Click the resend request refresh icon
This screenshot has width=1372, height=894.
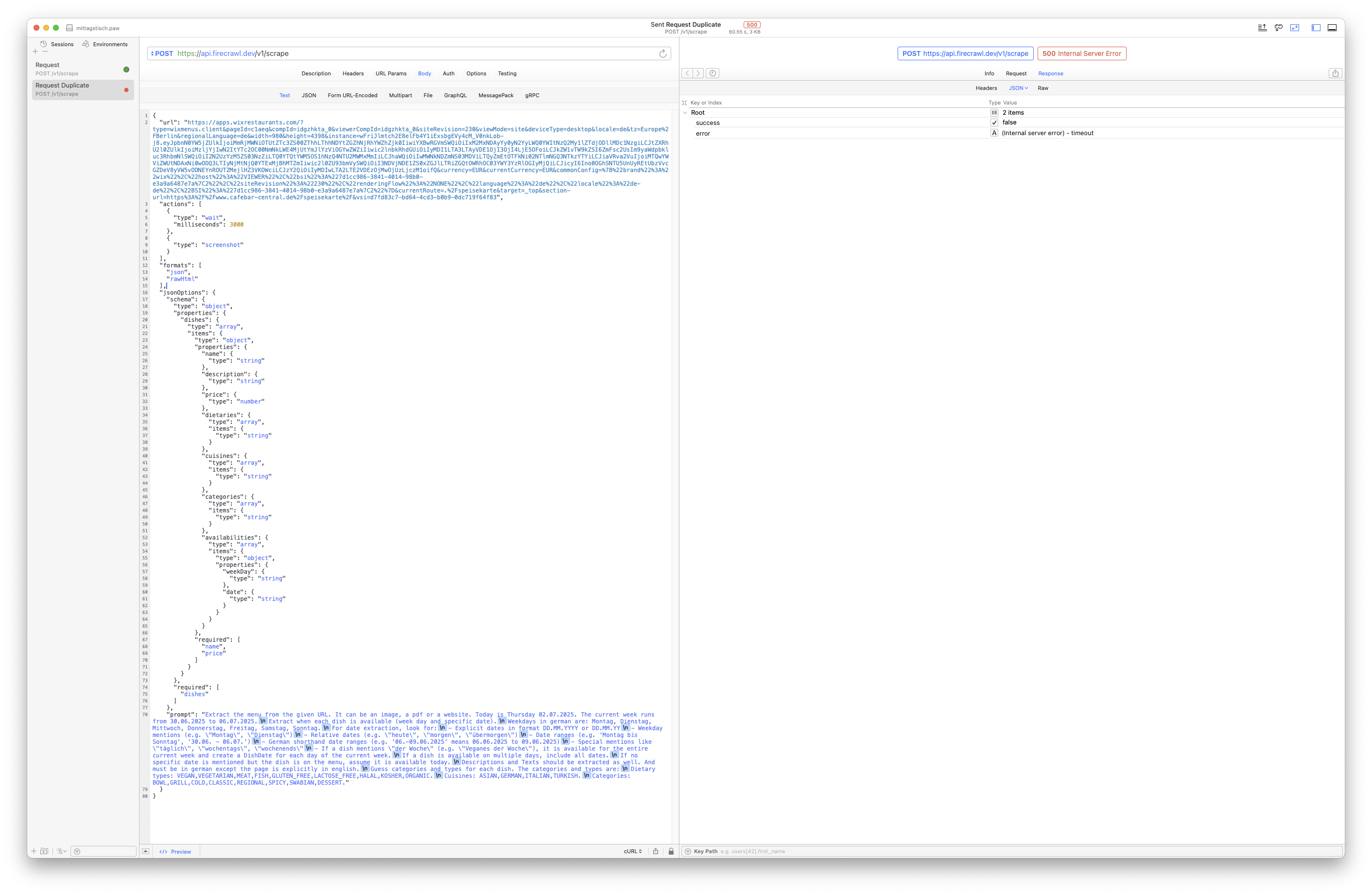(662, 53)
